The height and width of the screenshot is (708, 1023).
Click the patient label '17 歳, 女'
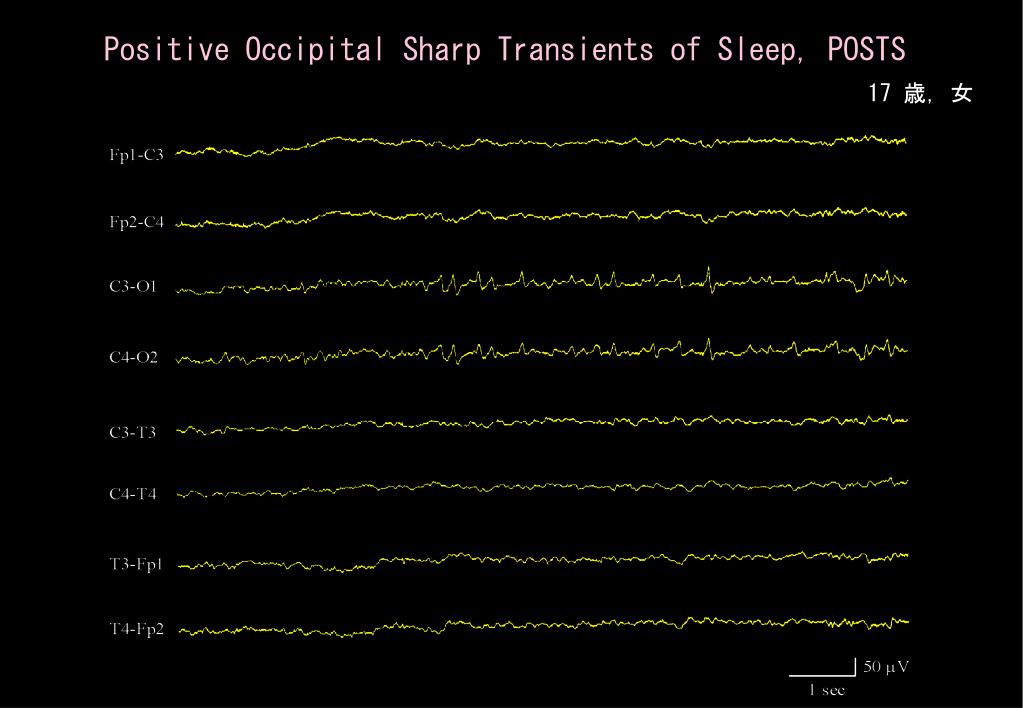point(920,93)
